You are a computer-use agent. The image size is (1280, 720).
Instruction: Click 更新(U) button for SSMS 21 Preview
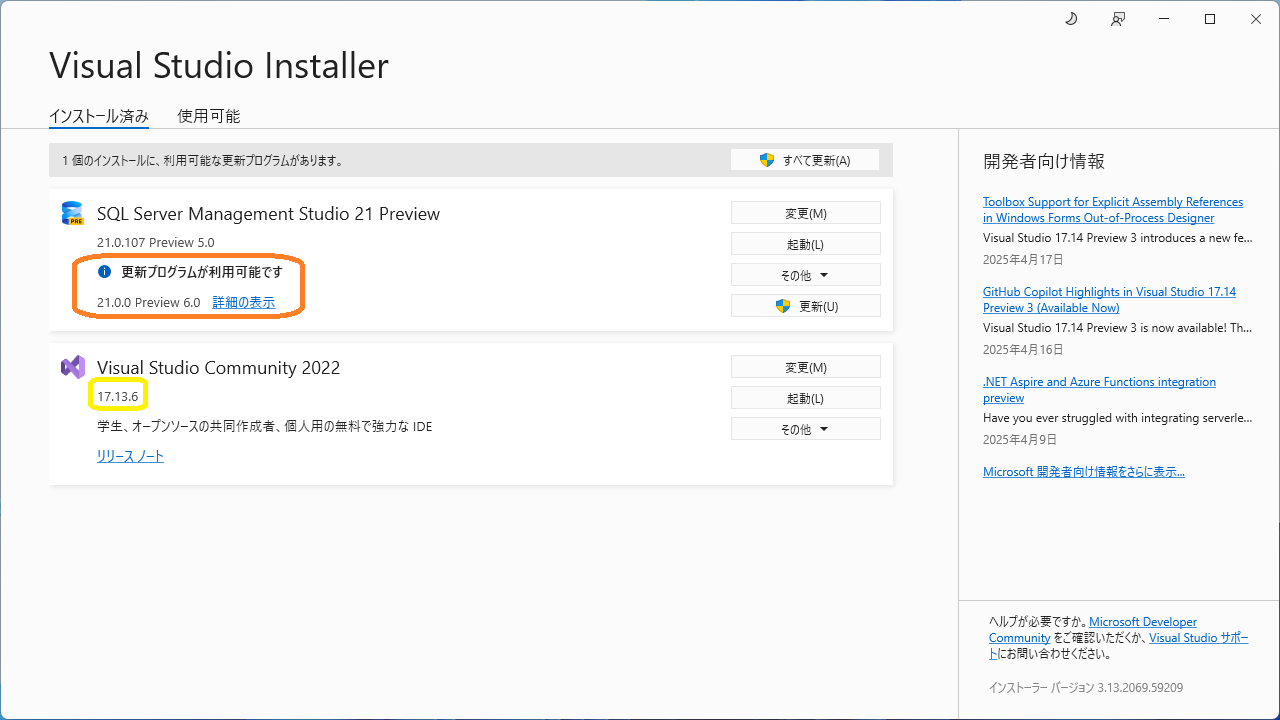pyautogui.click(x=806, y=306)
